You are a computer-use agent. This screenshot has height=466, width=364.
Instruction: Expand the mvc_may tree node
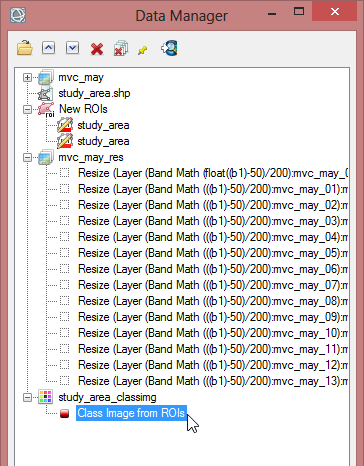pyautogui.click(x=27, y=78)
